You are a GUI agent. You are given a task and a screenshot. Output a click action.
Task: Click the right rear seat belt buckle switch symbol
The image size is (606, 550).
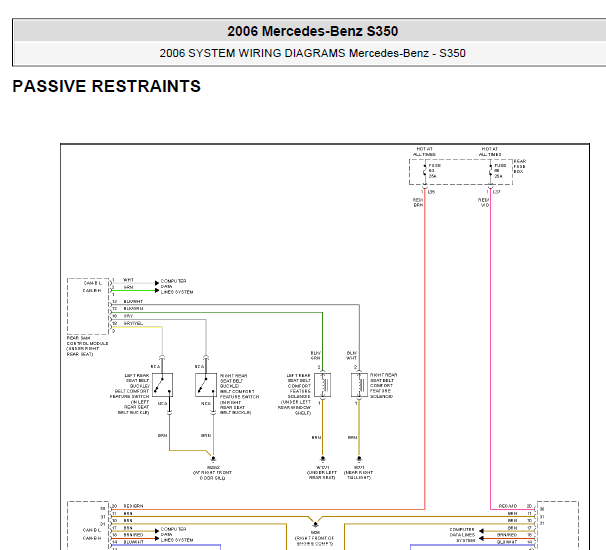click(x=206, y=385)
